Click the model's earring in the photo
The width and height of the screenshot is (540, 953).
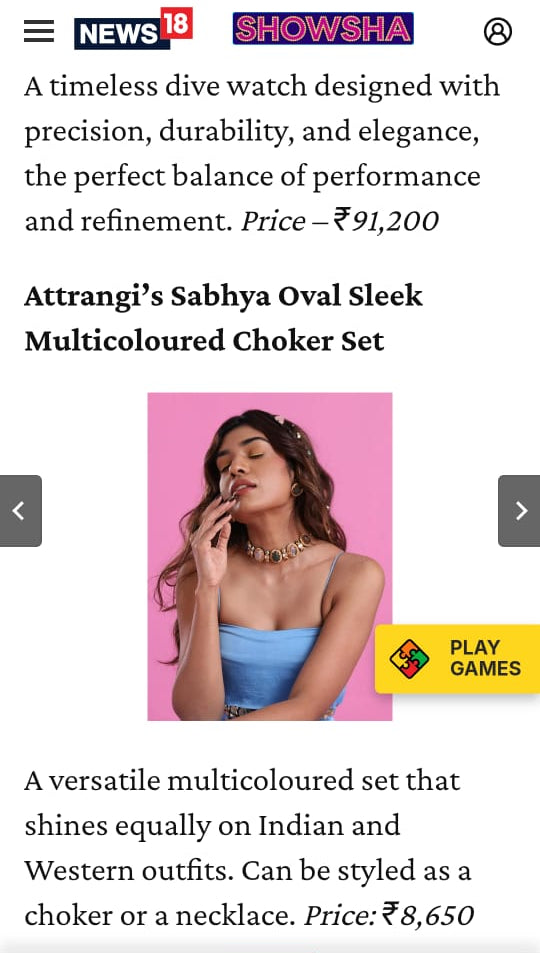coord(297,489)
